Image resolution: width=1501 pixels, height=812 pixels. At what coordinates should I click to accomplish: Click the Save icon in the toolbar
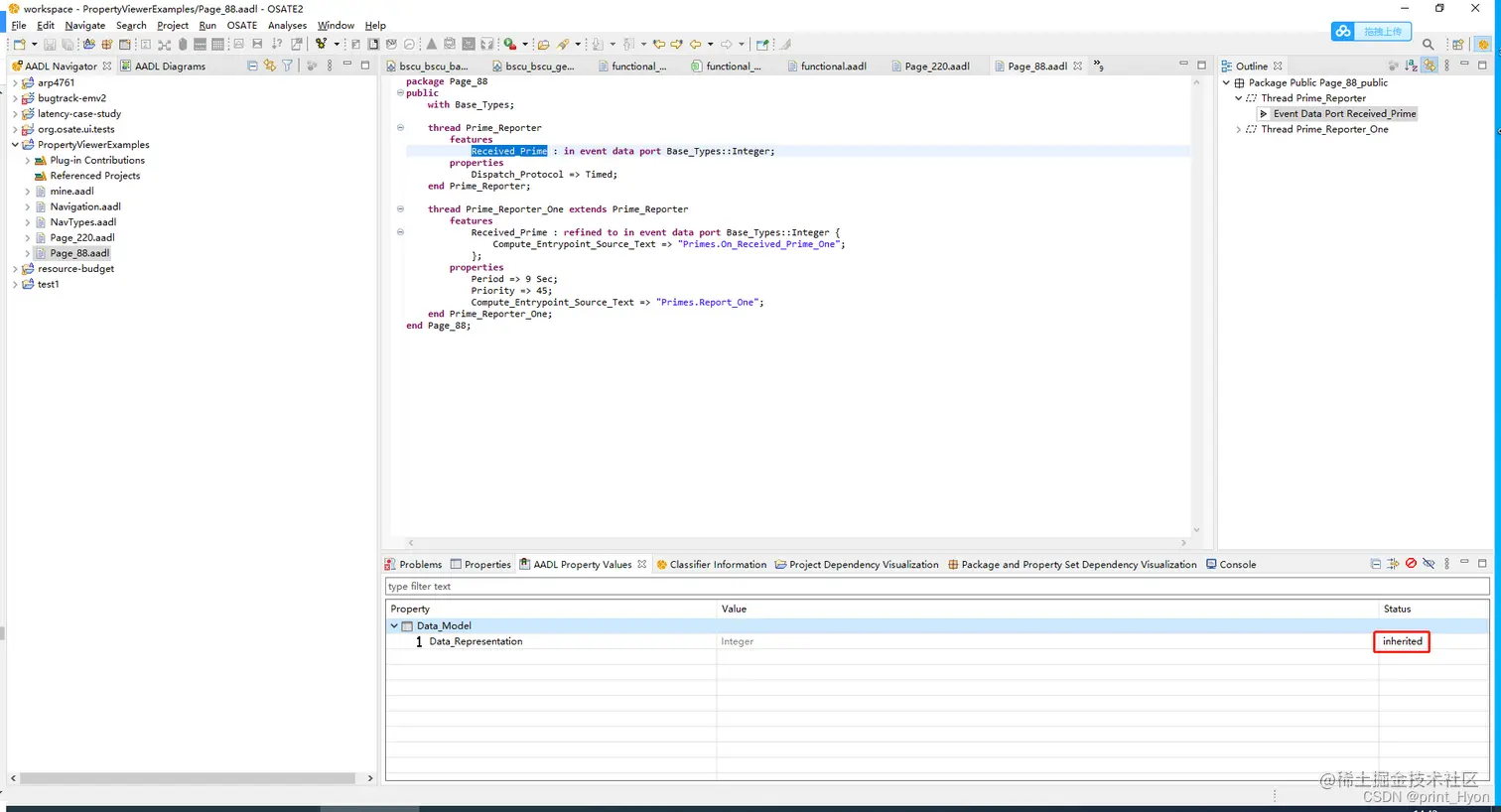coord(50,45)
